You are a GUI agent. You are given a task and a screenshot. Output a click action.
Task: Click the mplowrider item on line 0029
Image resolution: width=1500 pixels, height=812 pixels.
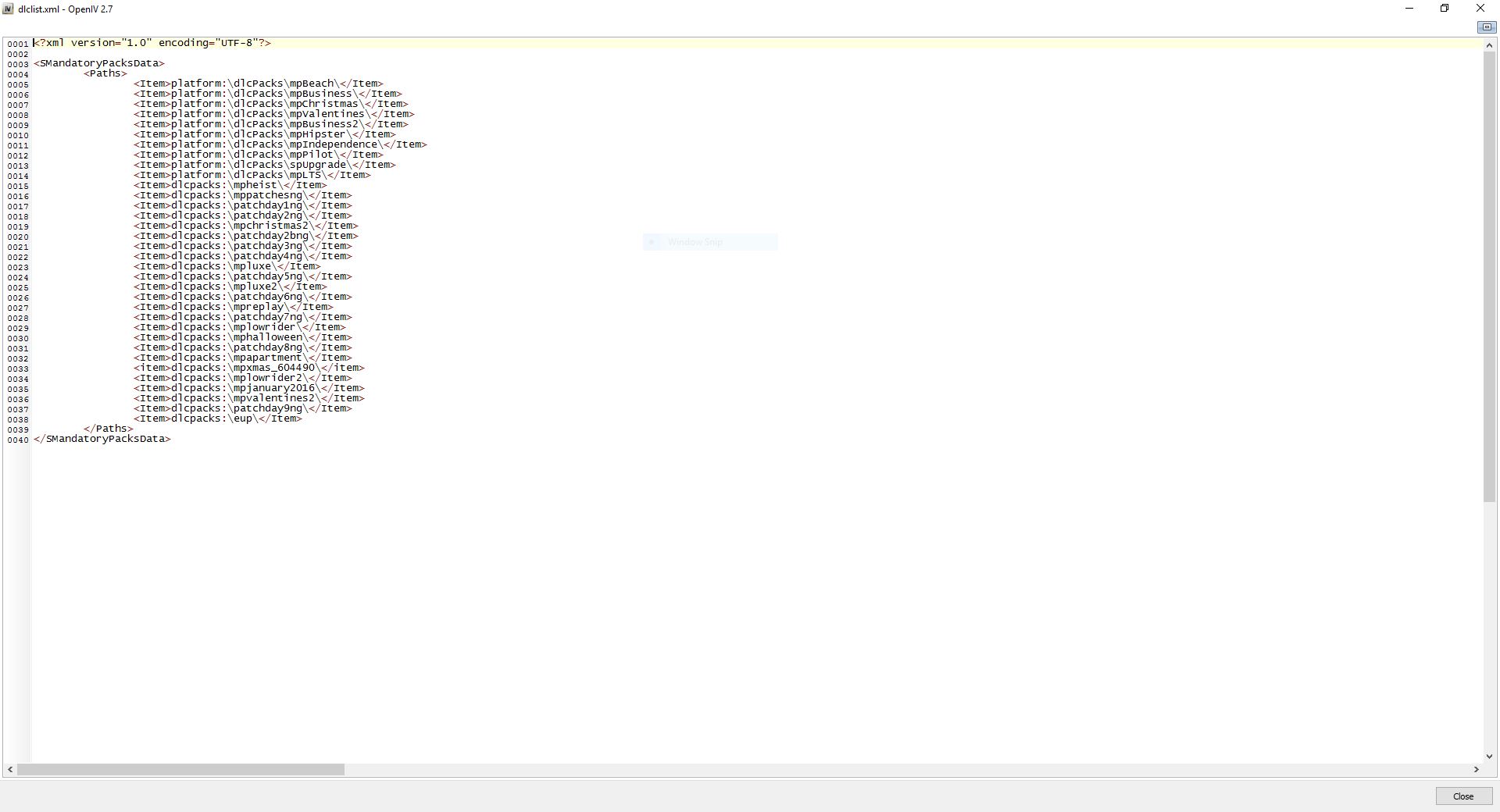pos(240,327)
